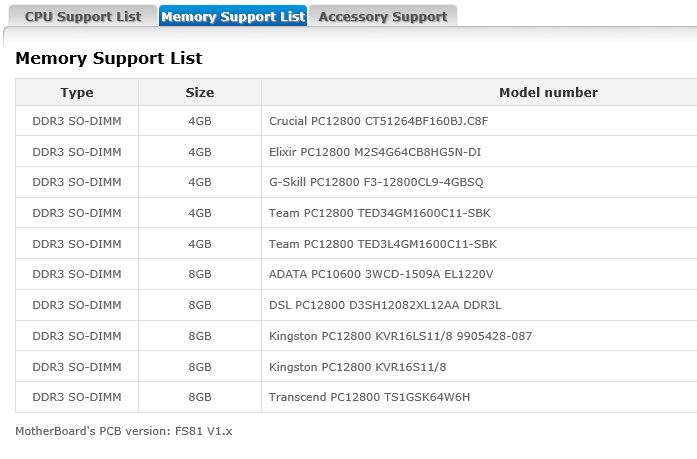Select the Kingston PC12800 KVR16S11/8 row
Screen dimensions: 697x459
[357, 367]
